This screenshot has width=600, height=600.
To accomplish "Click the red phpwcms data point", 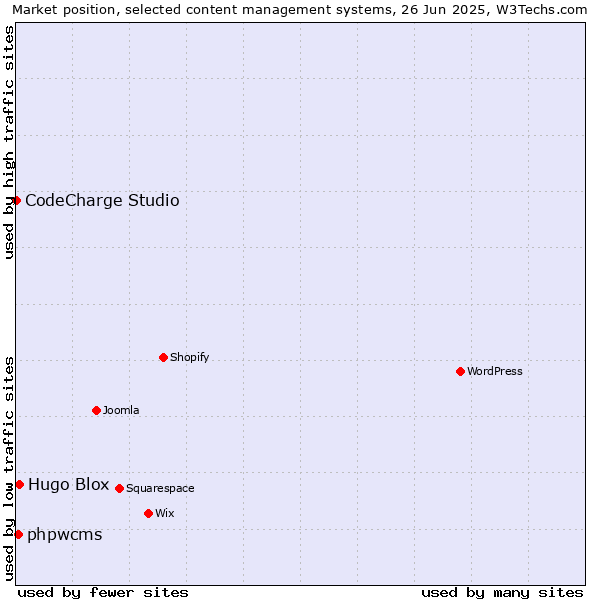I will [x=19, y=534].
